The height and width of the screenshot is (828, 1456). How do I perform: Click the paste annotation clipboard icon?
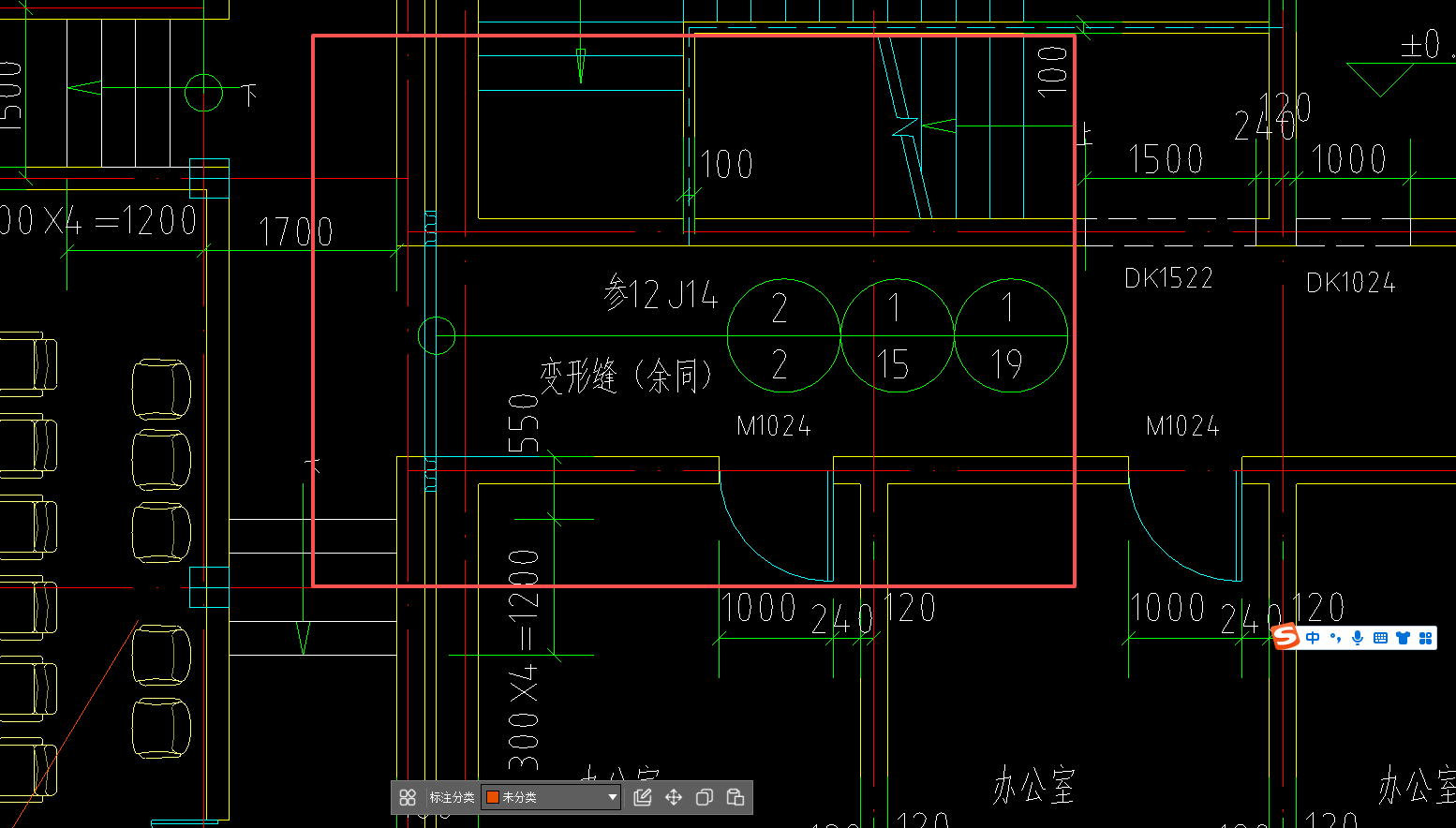[x=735, y=797]
